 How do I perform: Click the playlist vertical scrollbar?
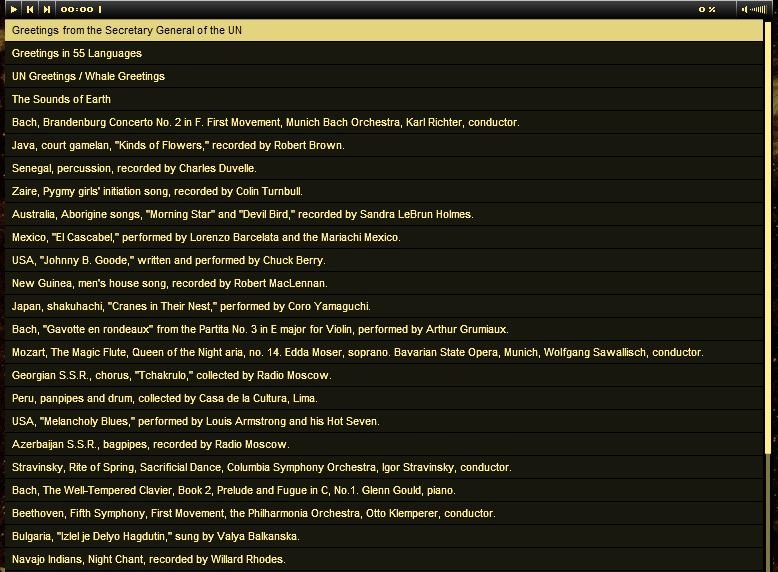(768, 295)
